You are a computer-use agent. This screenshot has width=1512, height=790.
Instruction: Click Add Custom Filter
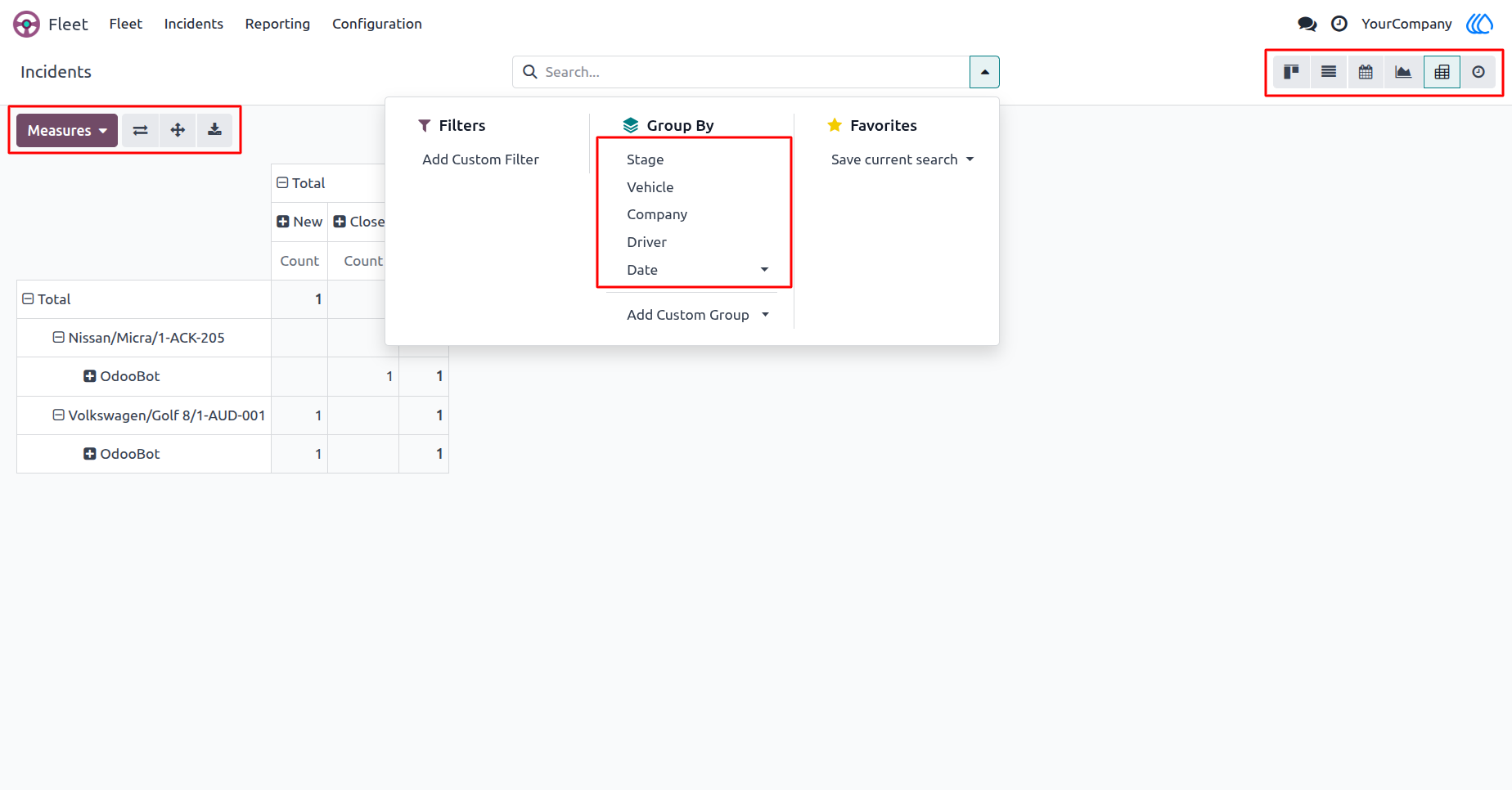(x=480, y=159)
